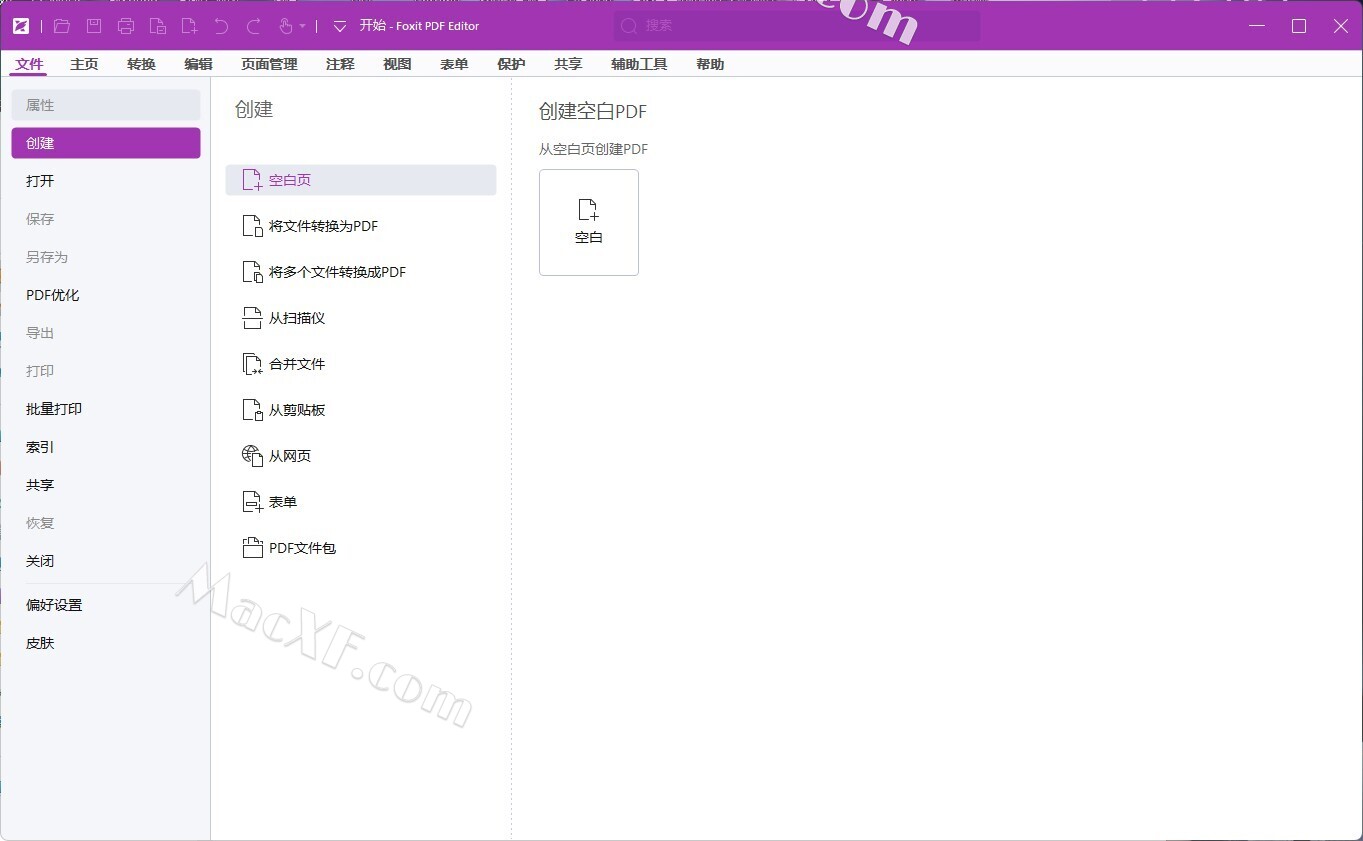
Task: Switch to the 页面管理 tab
Action: pyautogui.click(x=269, y=64)
